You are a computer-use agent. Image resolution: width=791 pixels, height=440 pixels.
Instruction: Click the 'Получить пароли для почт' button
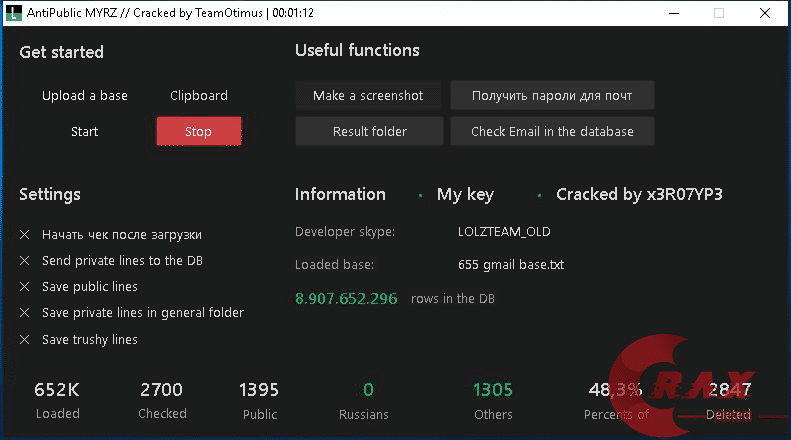pos(552,96)
